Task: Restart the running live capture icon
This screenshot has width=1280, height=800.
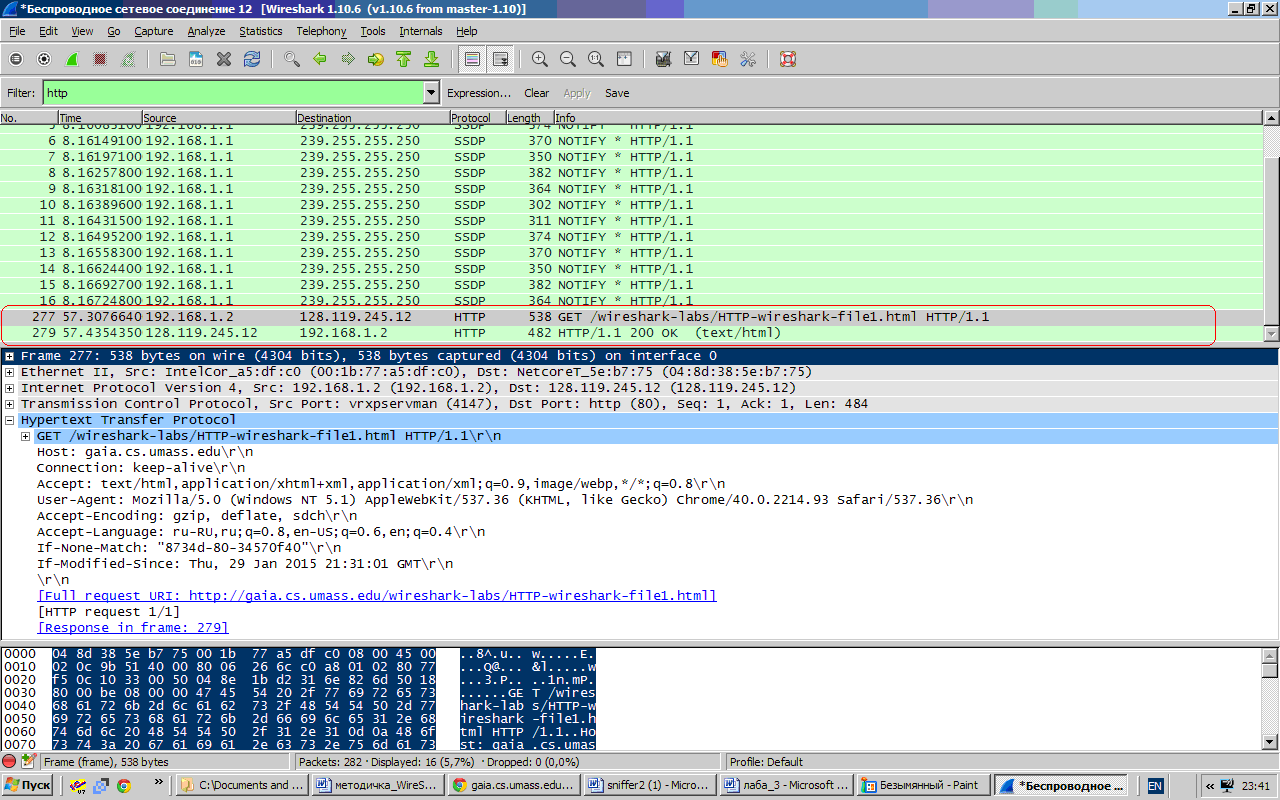Action: click(128, 59)
